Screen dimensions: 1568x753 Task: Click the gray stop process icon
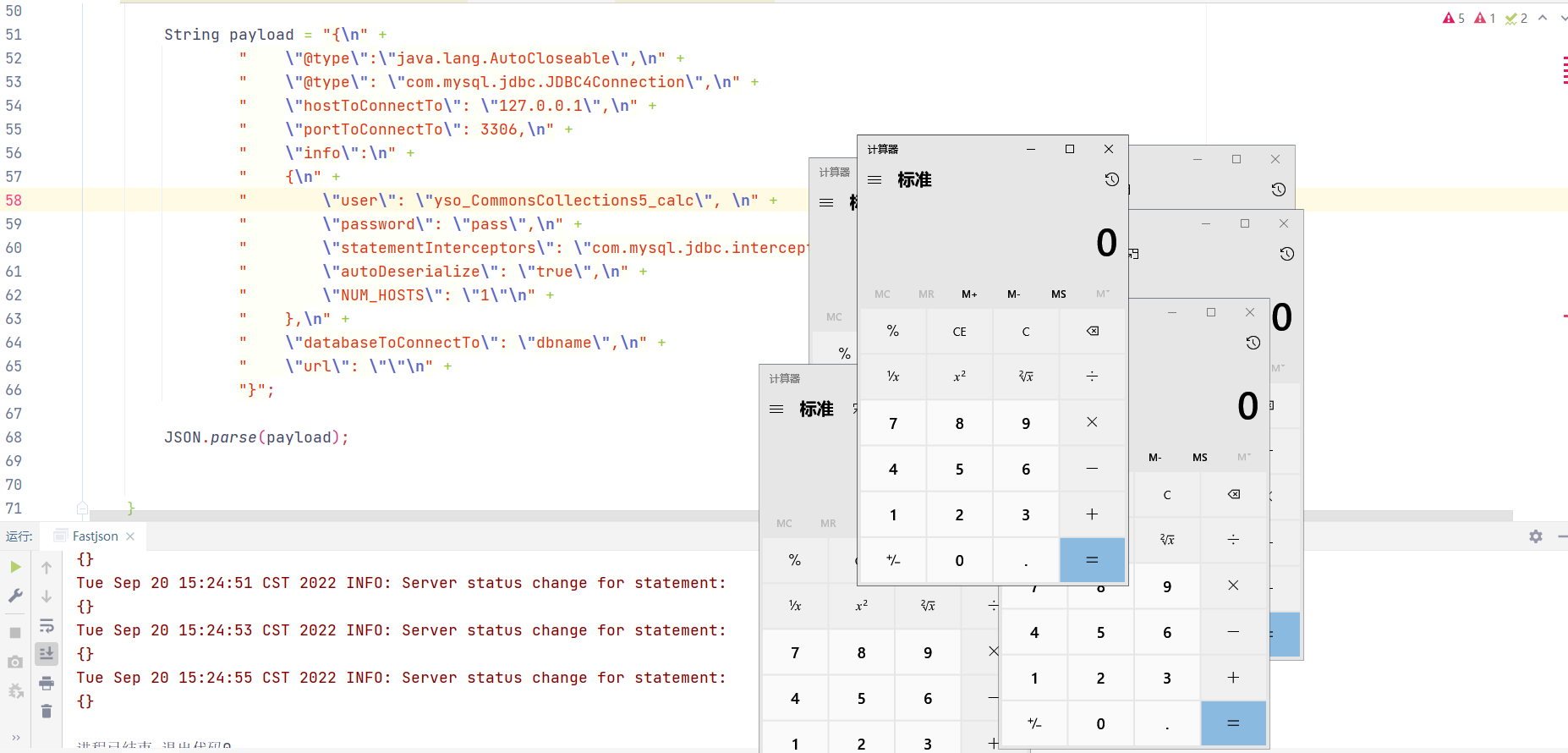point(15,633)
